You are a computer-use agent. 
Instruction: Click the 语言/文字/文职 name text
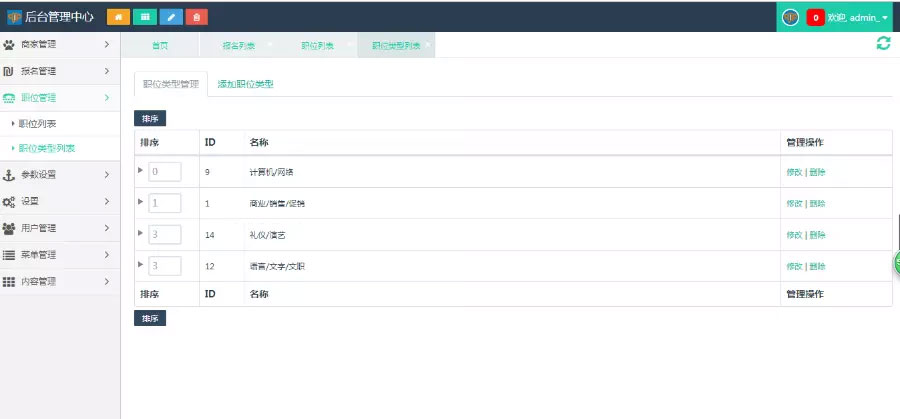coord(277,266)
